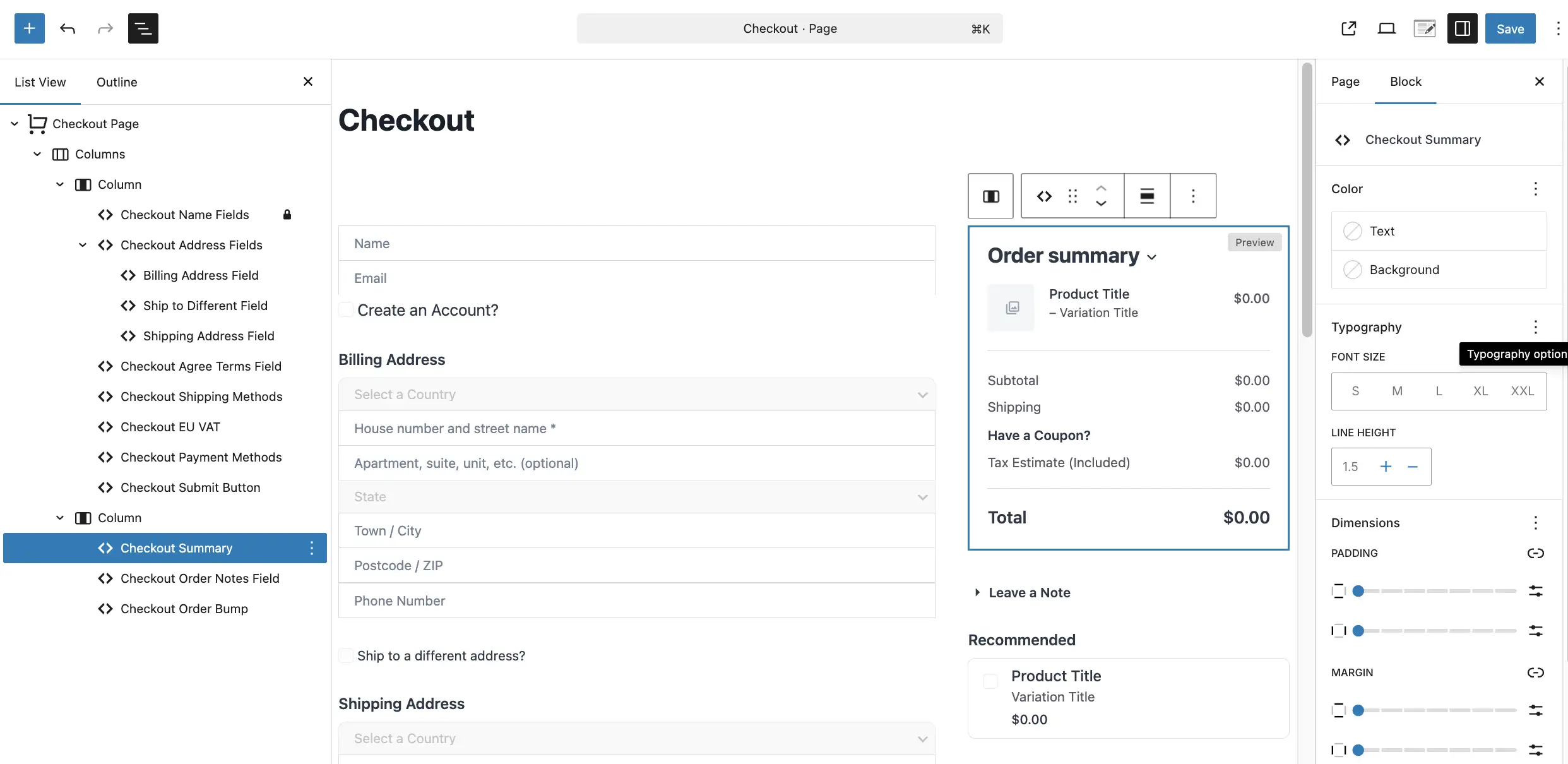Check the Create an Account checkbox

click(x=346, y=310)
